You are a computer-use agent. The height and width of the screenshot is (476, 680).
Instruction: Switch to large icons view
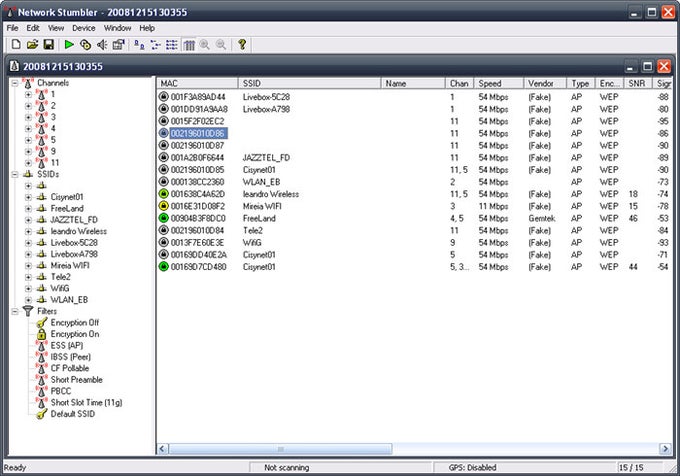point(139,44)
